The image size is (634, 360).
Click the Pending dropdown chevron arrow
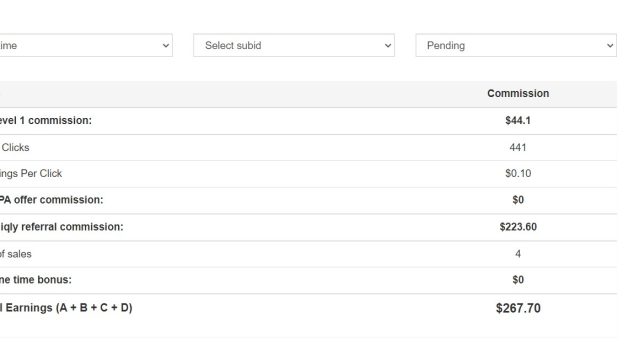(x=610, y=46)
